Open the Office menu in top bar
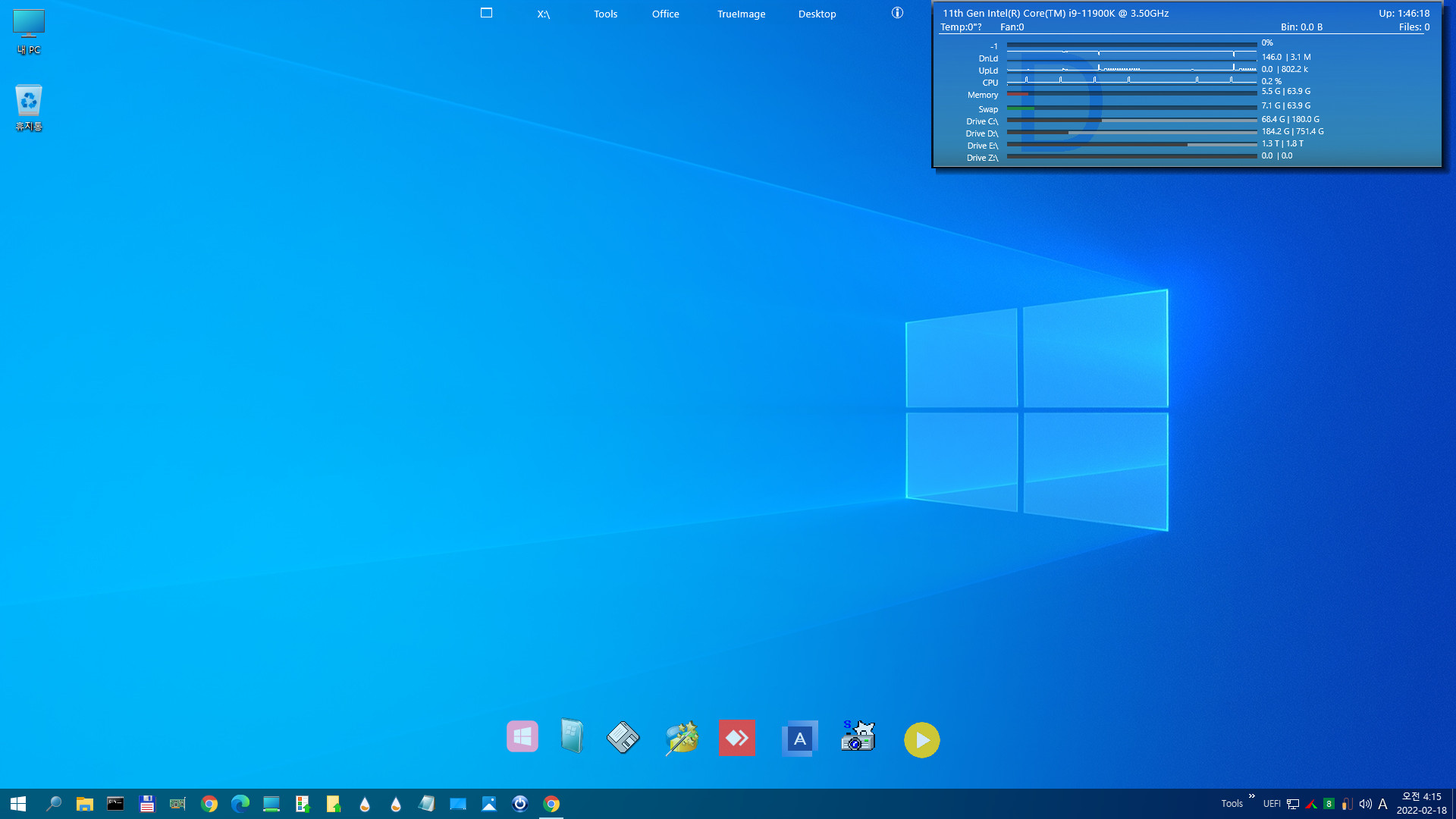This screenshot has width=1456, height=819. pyautogui.click(x=666, y=14)
